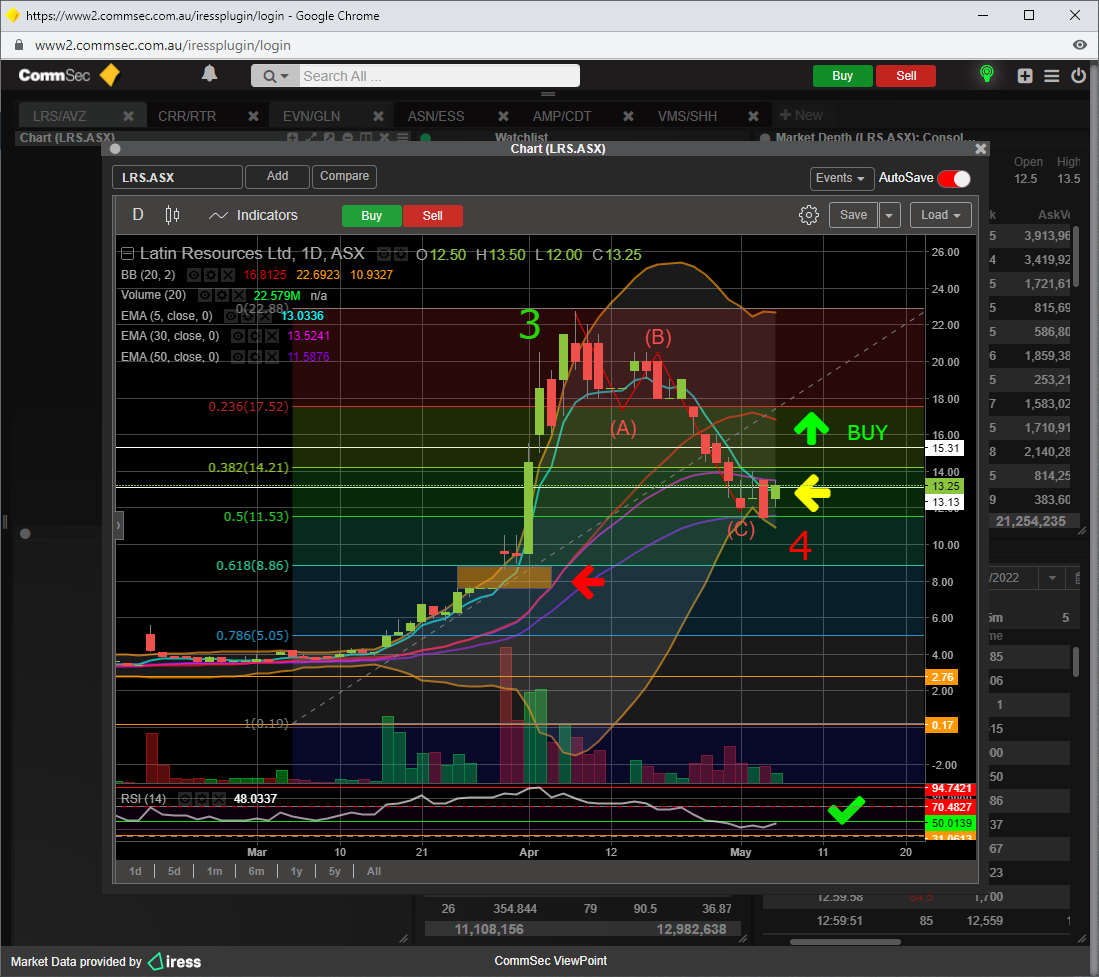Screen dimensions: 1099x977
Task: Change chart style using candlestick icon
Action: (x=172, y=215)
